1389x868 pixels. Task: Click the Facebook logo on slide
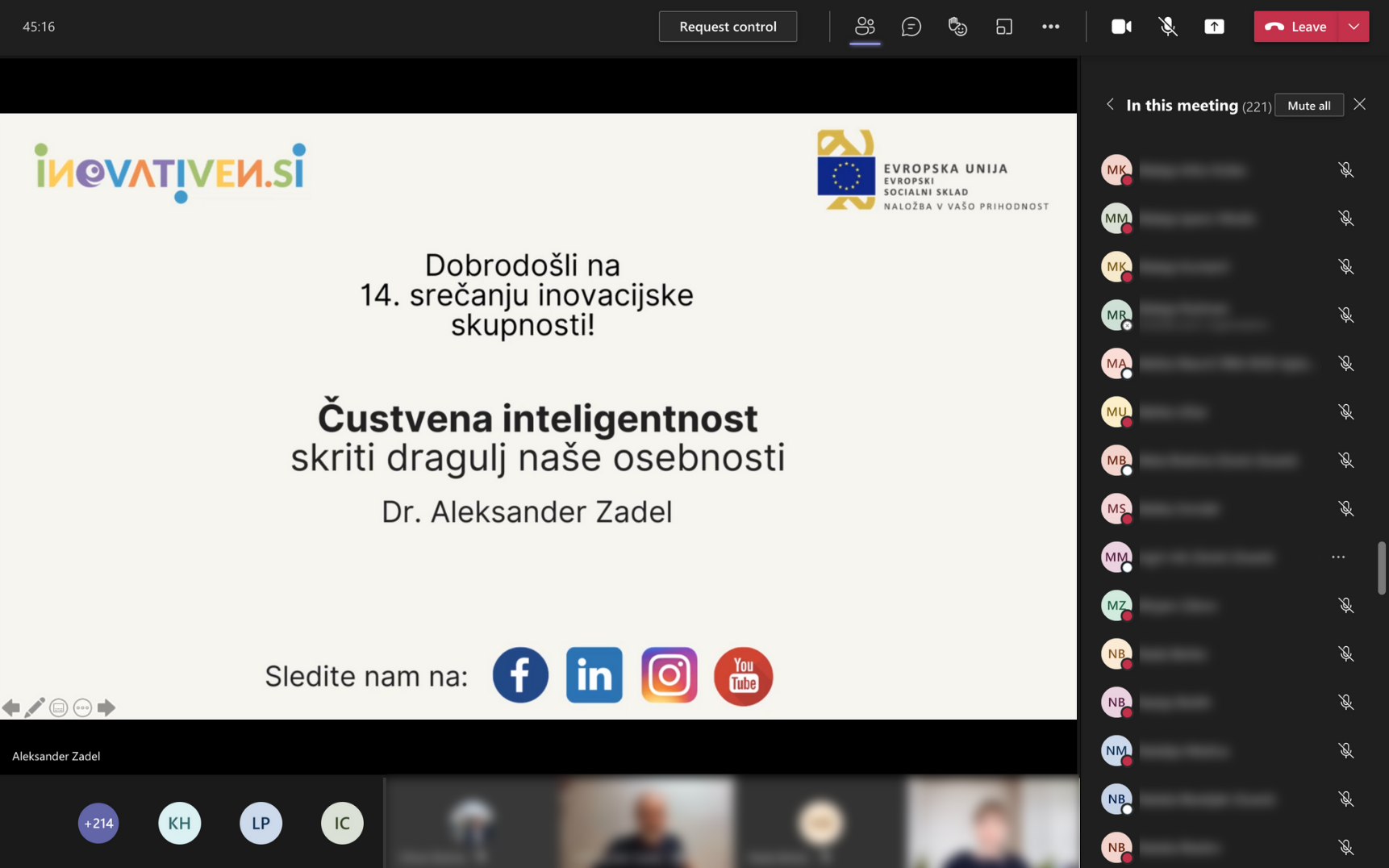pyautogui.click(x=520, y=675)
